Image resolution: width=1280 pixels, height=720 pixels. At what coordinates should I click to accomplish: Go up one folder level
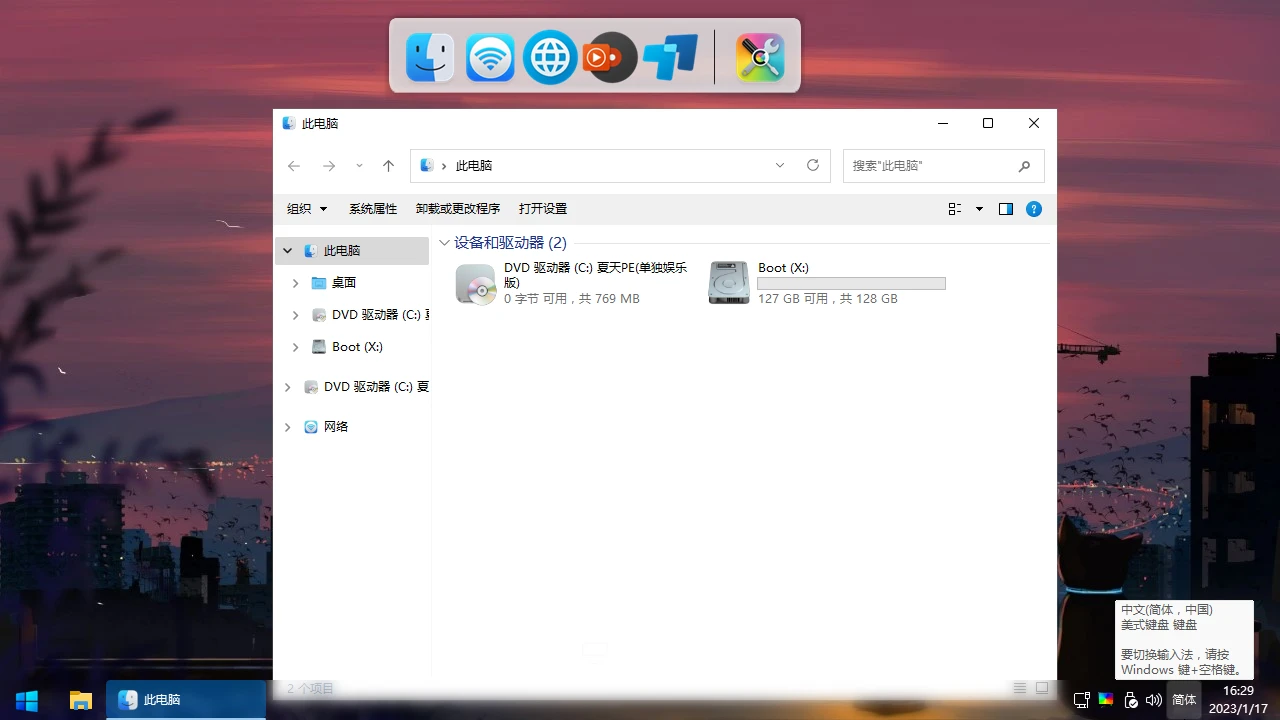[389, 166]
